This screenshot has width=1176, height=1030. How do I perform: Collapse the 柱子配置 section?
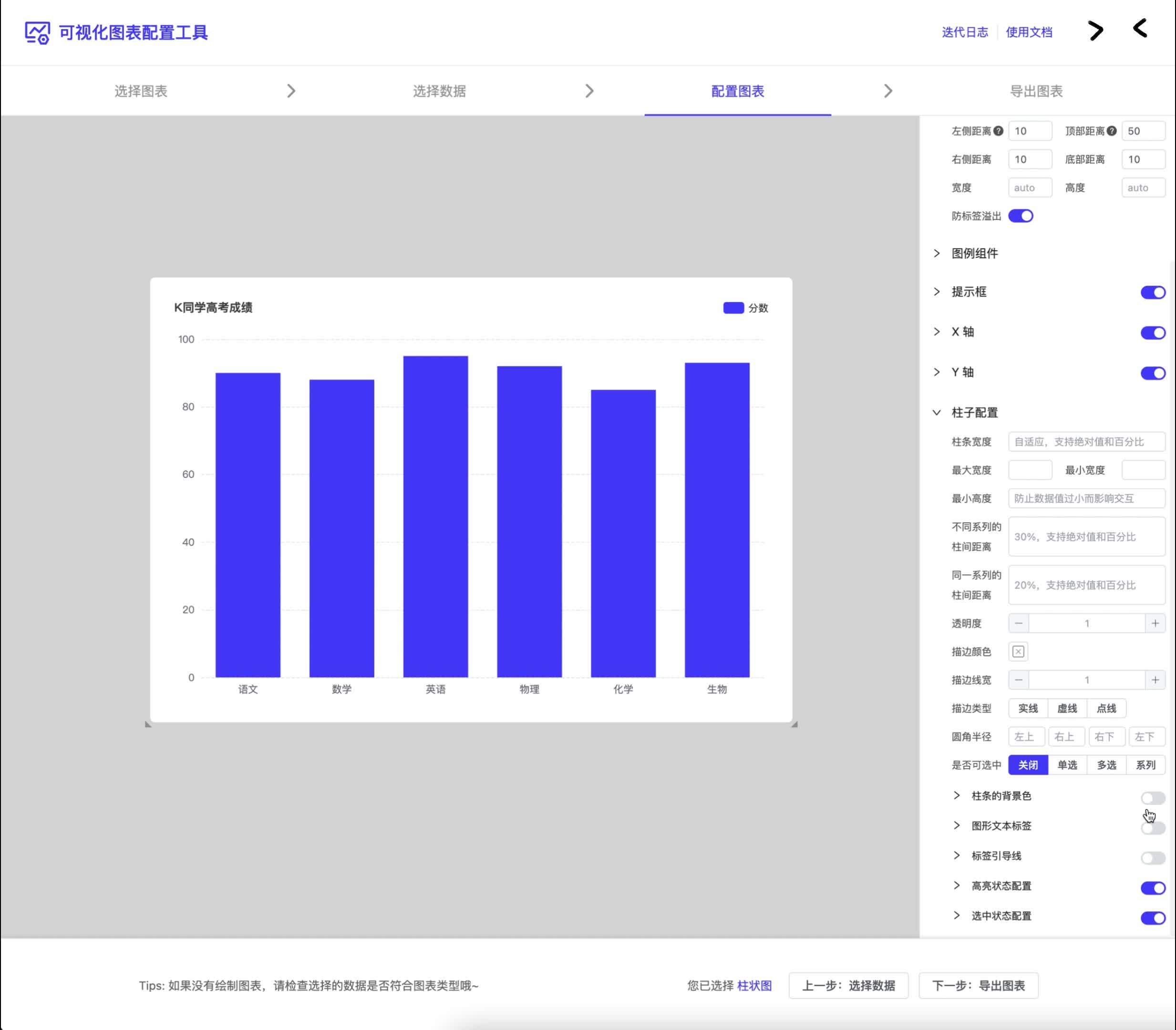point(937,412)
